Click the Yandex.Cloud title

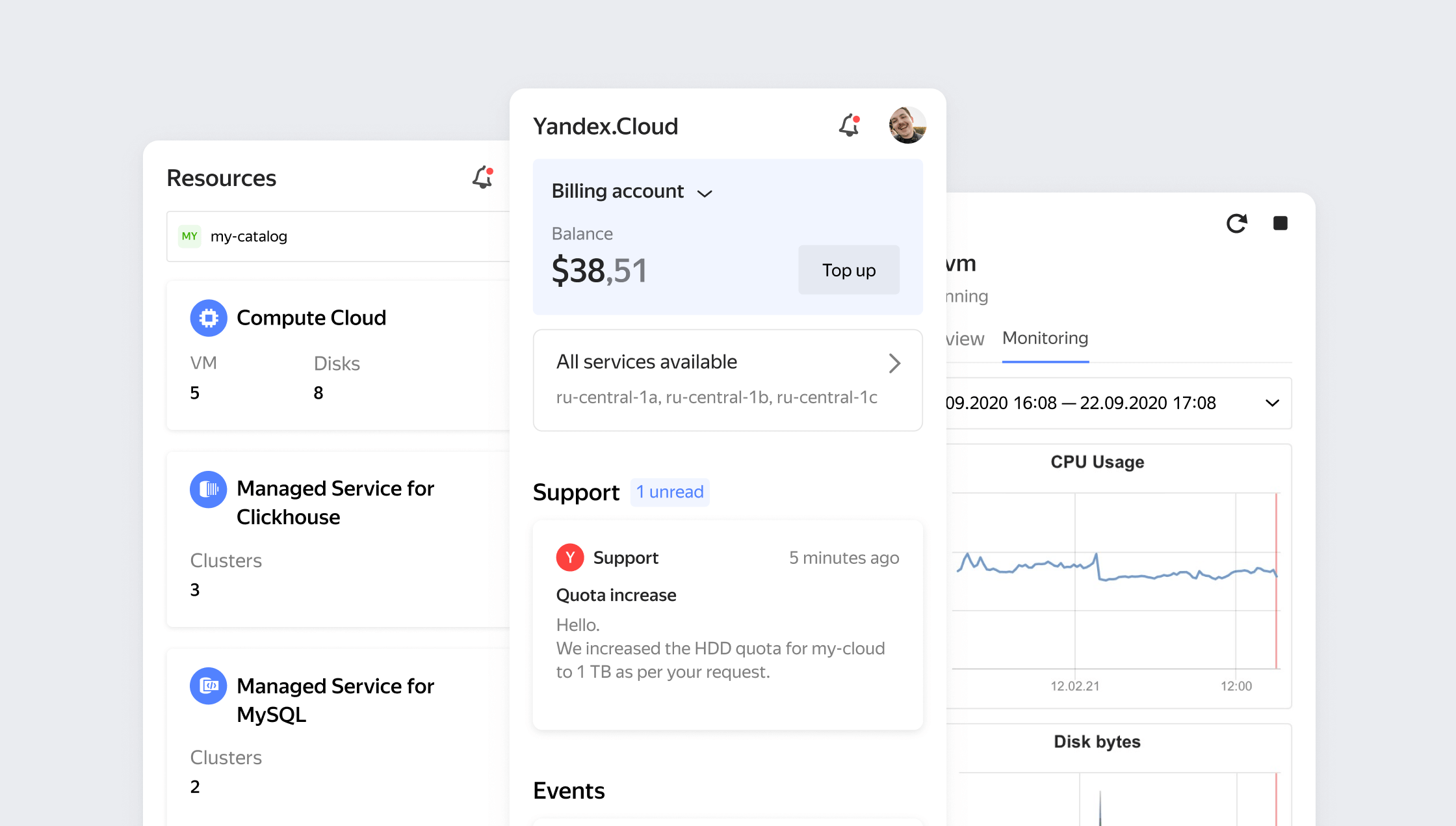pyautogui.click(x=605, y=126)
